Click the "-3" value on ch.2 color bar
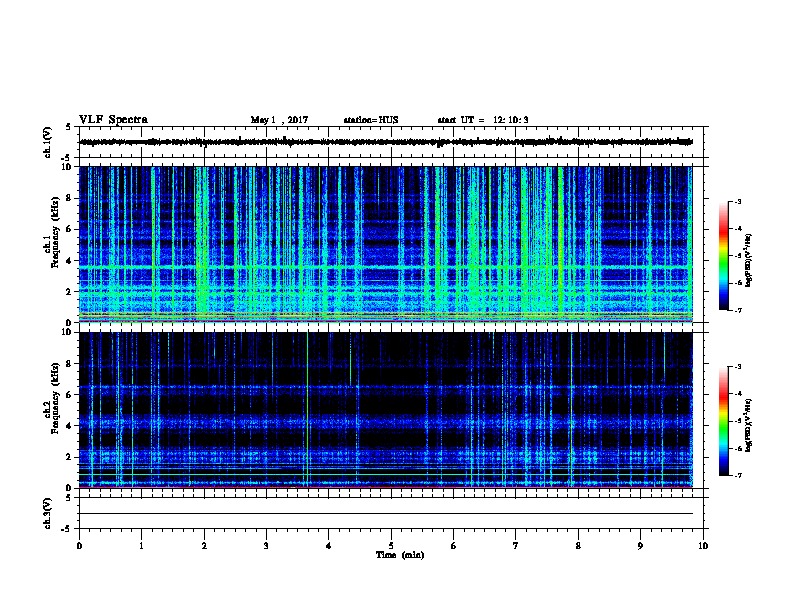Screen dimensions: 792x612 pos(738,367)
